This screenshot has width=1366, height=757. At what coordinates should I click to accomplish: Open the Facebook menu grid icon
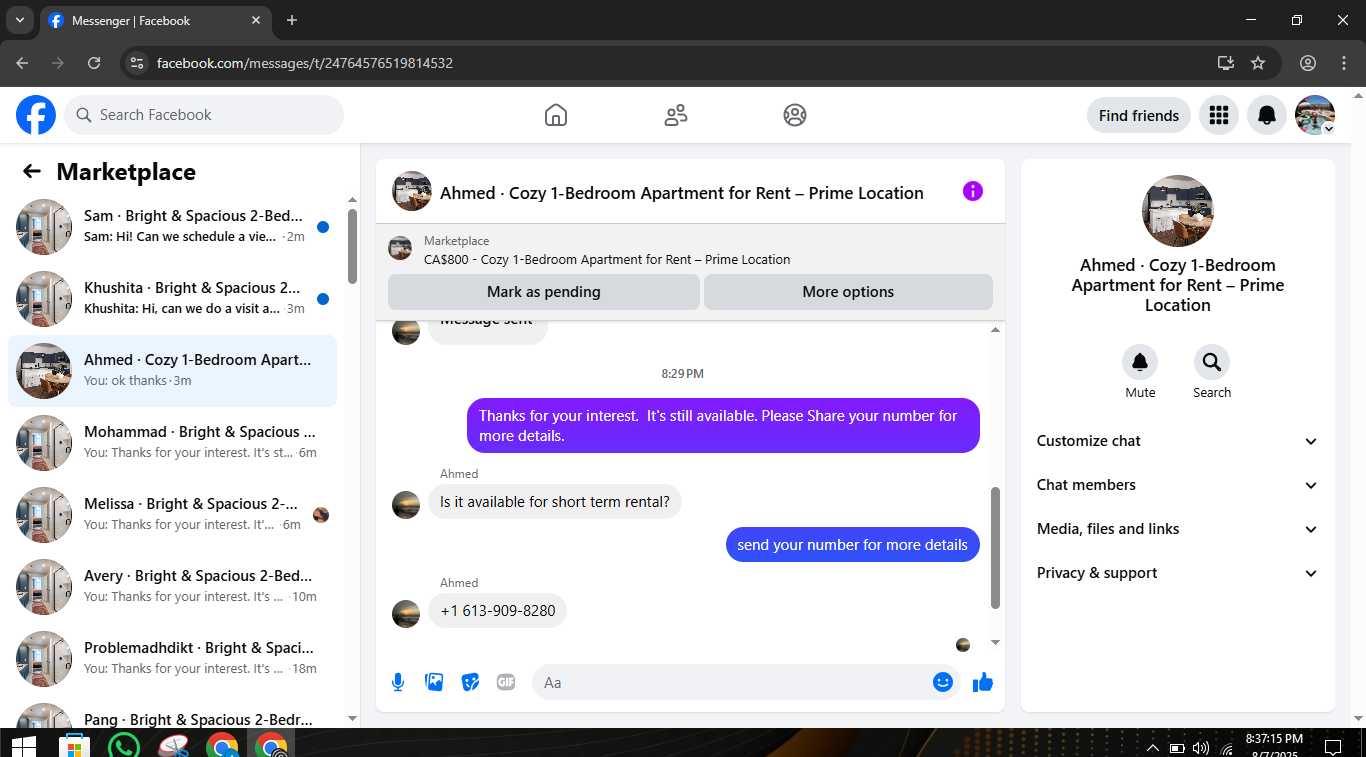[1218, 115]
